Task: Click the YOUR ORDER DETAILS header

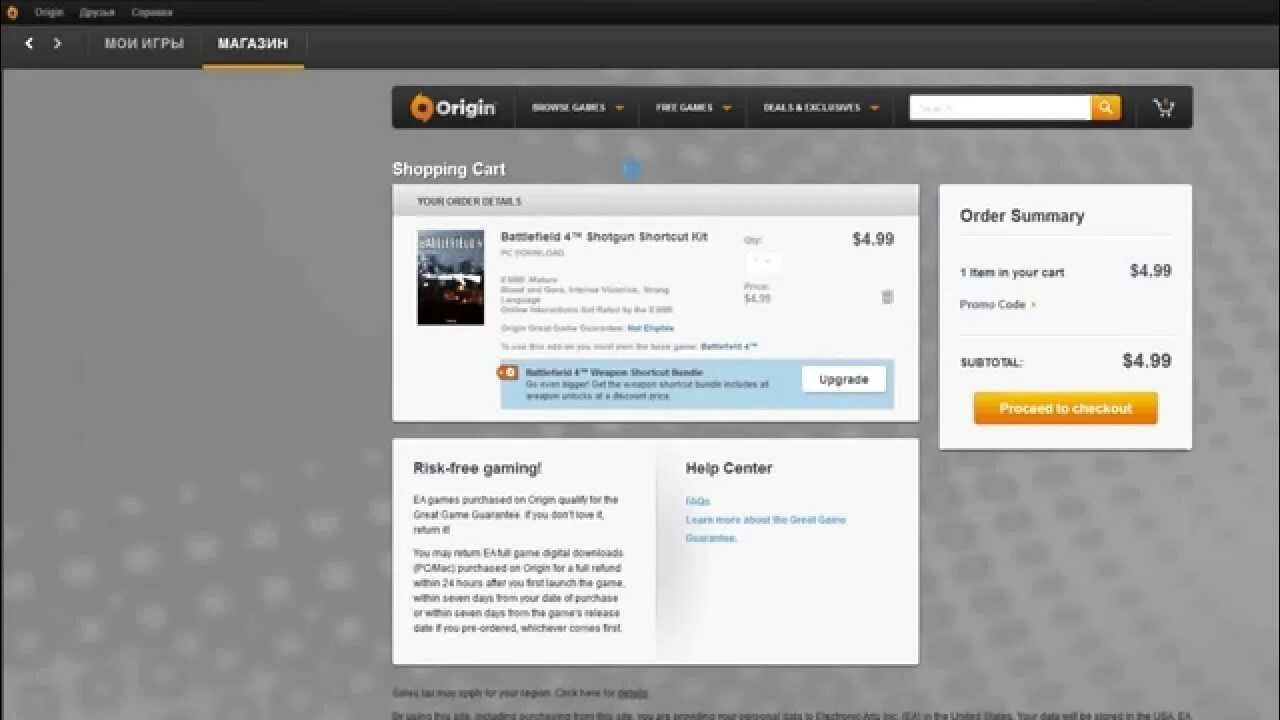Action: [468, 201]
